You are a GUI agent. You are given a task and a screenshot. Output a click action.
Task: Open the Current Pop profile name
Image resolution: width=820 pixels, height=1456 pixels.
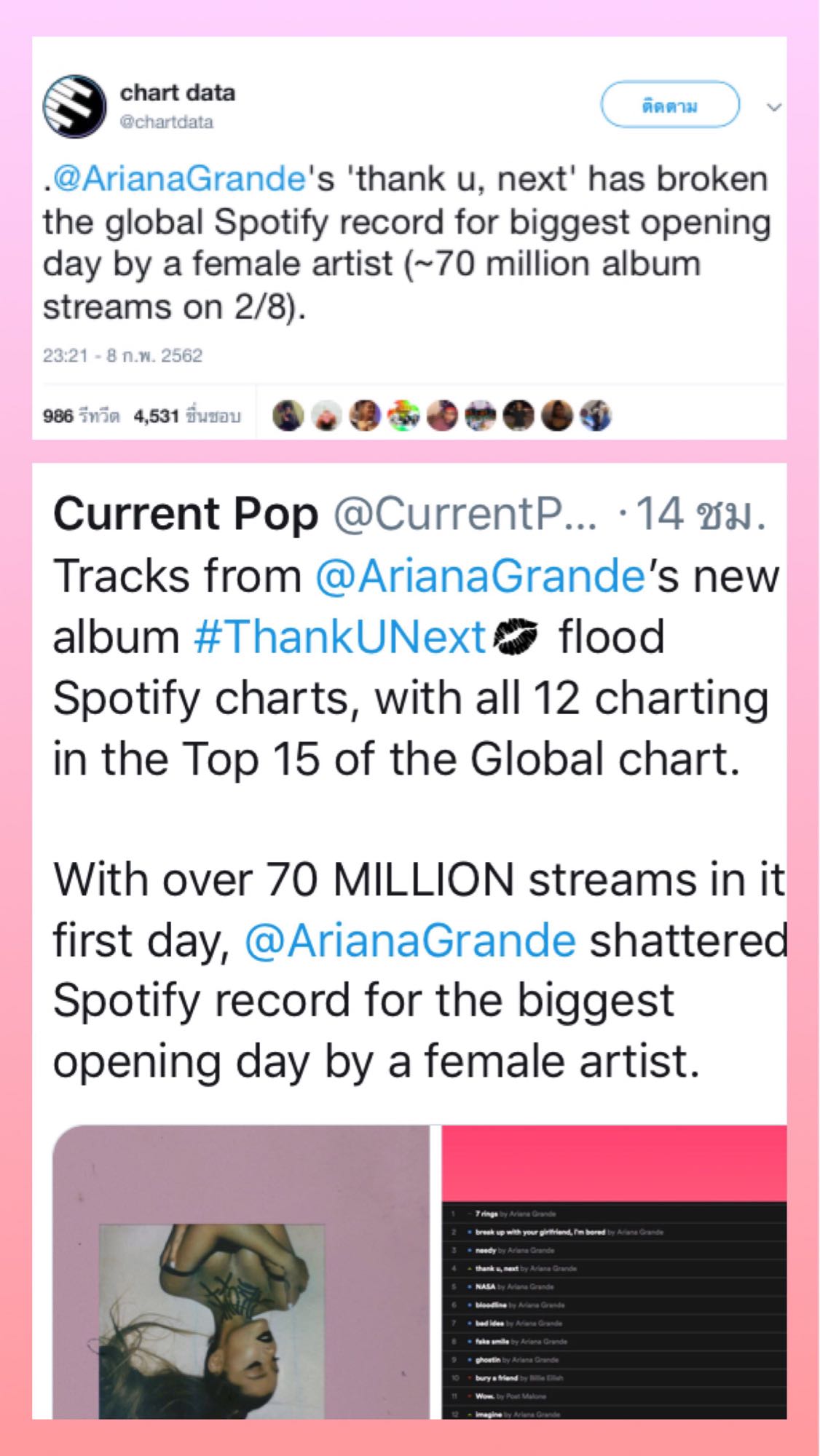tap(186, 515)
